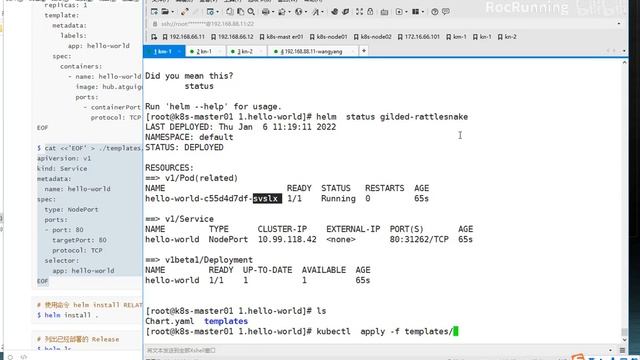The width and height of the screenshot is (640, 360).
Task: Click the Find magnifier icon
Action: coord(251,12)
